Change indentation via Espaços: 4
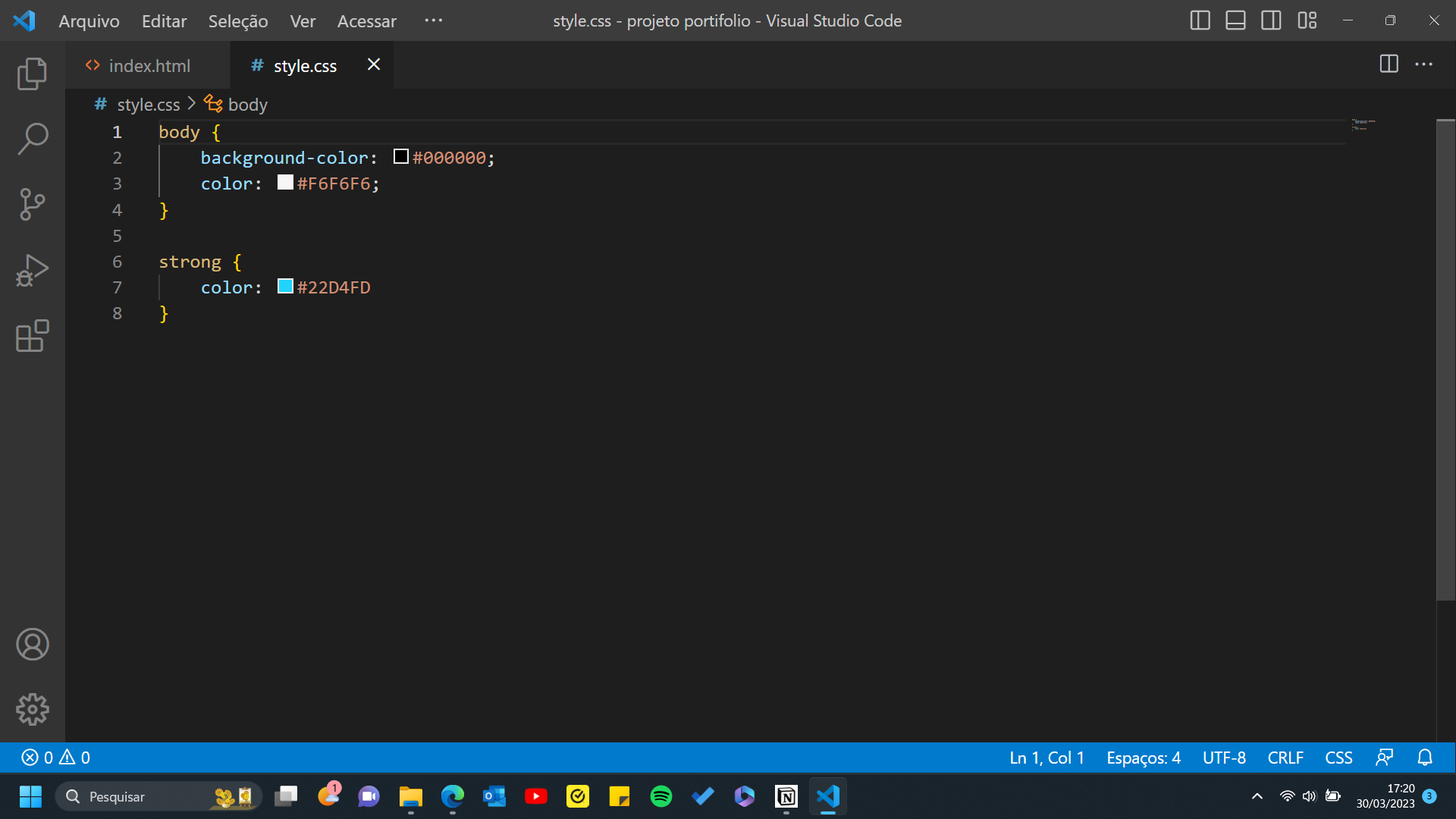Viewport: 1456px width, 819px height. click(1143, 758)
